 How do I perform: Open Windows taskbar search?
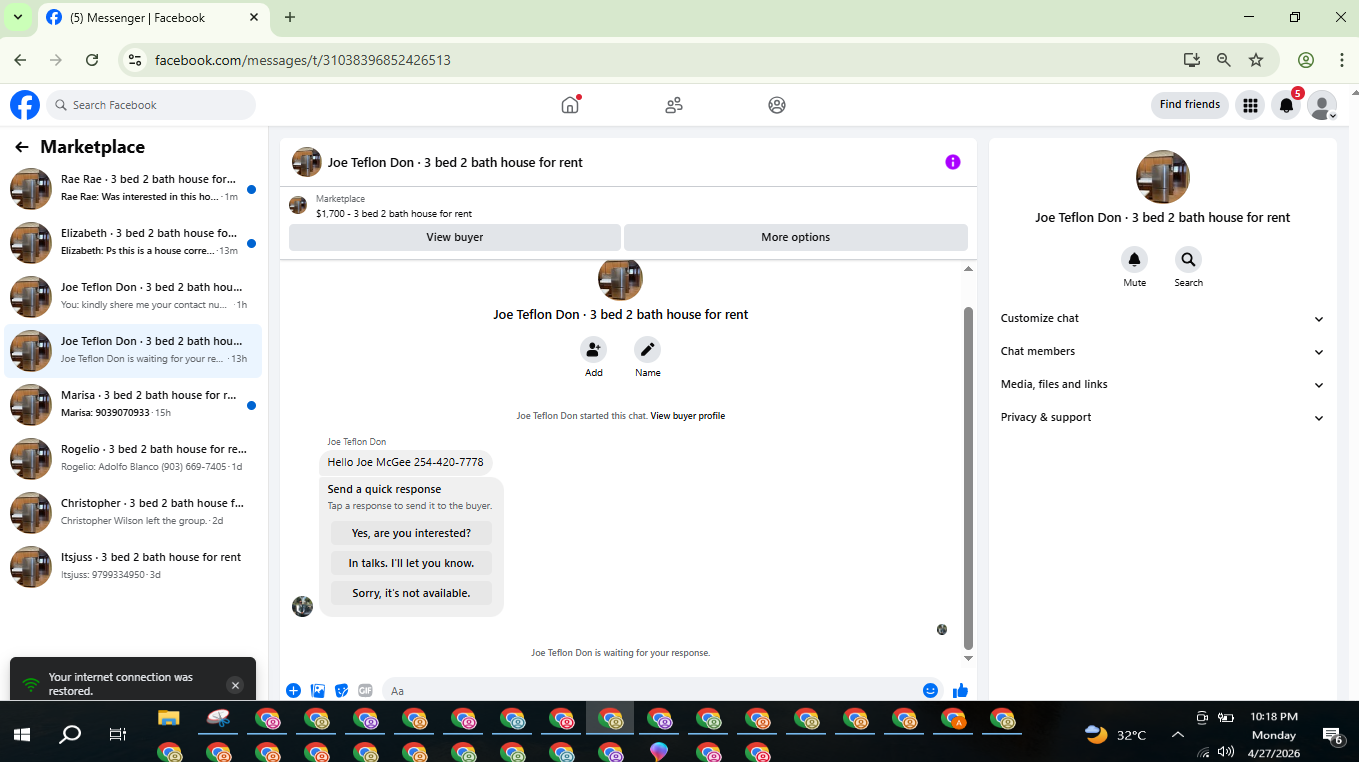pyautogui.click(x=70, y=735)
